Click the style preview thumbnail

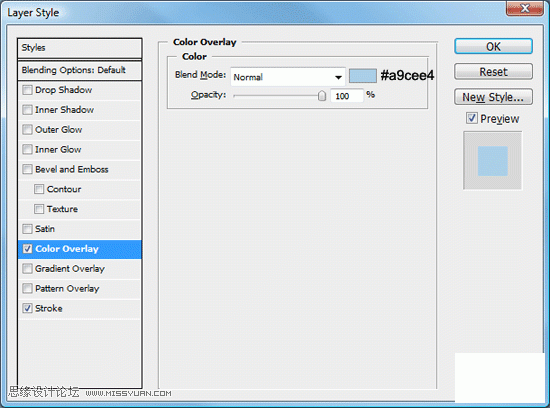(x=492, y=161)
